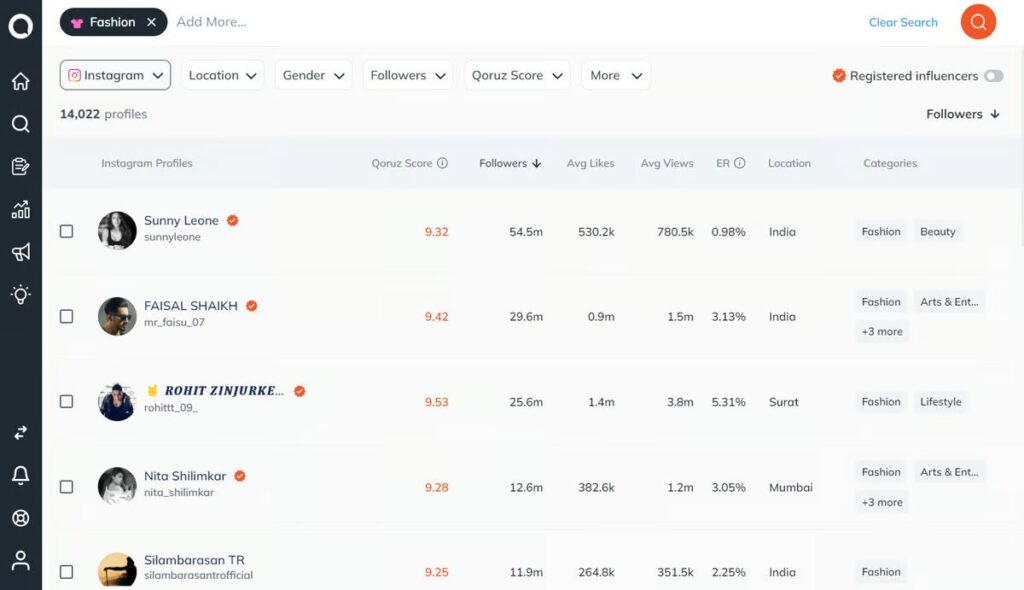
Task: Open the More filters dropdown
Action: (616, 75)
